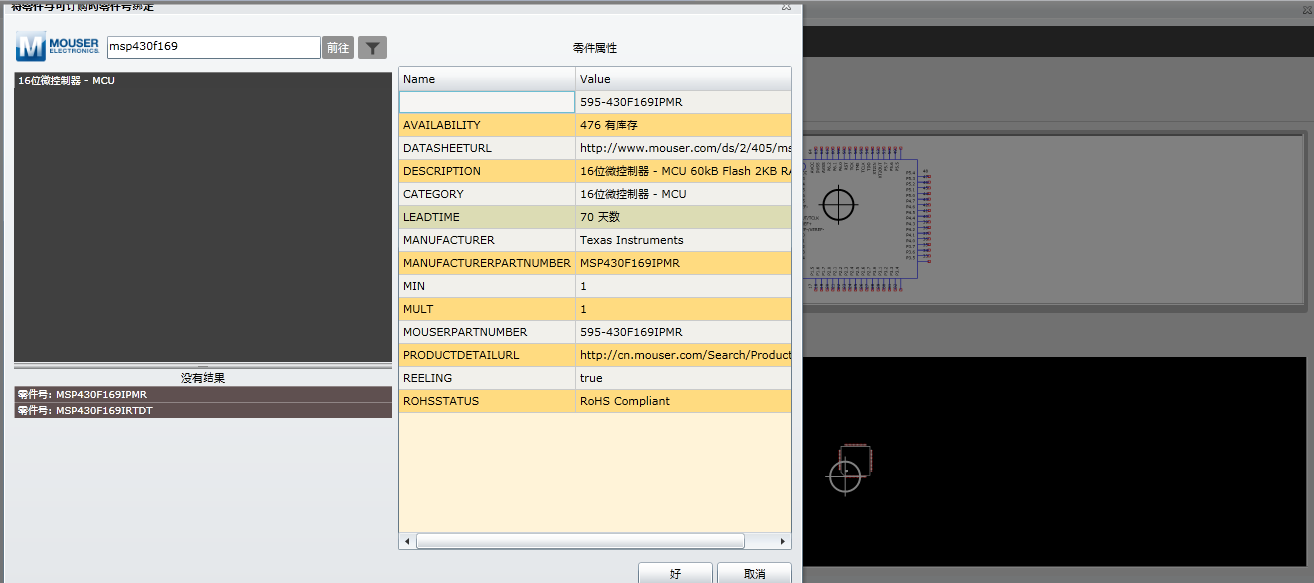Click the 没有结果 no-results label
Viewport: 1314px width, 583px height.
pos(203,378)
